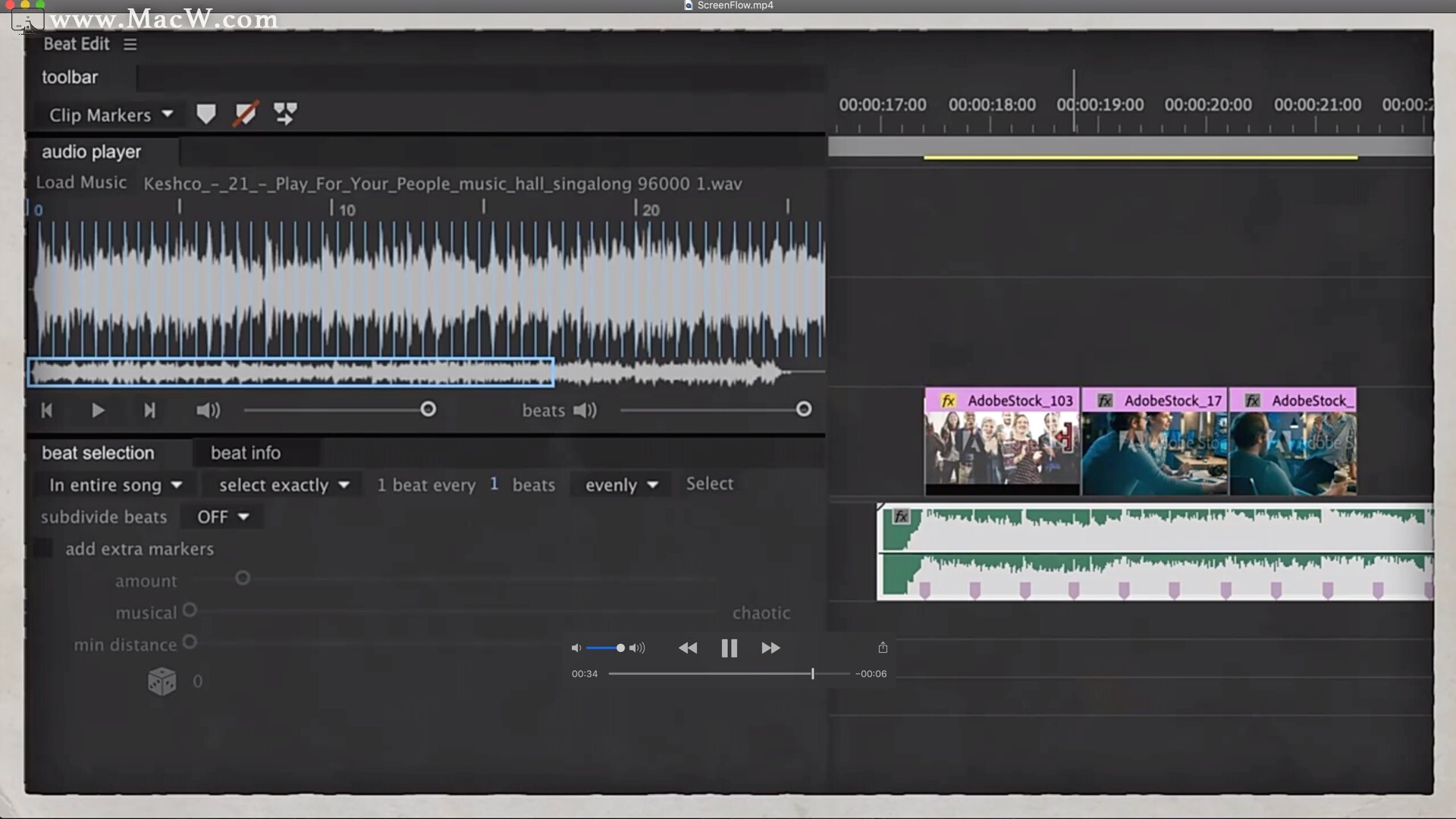Enable the add extra markers checkbox
The height and width of the screenshot is (819, 1456).
pyautogui.click(x=43, y=548)
